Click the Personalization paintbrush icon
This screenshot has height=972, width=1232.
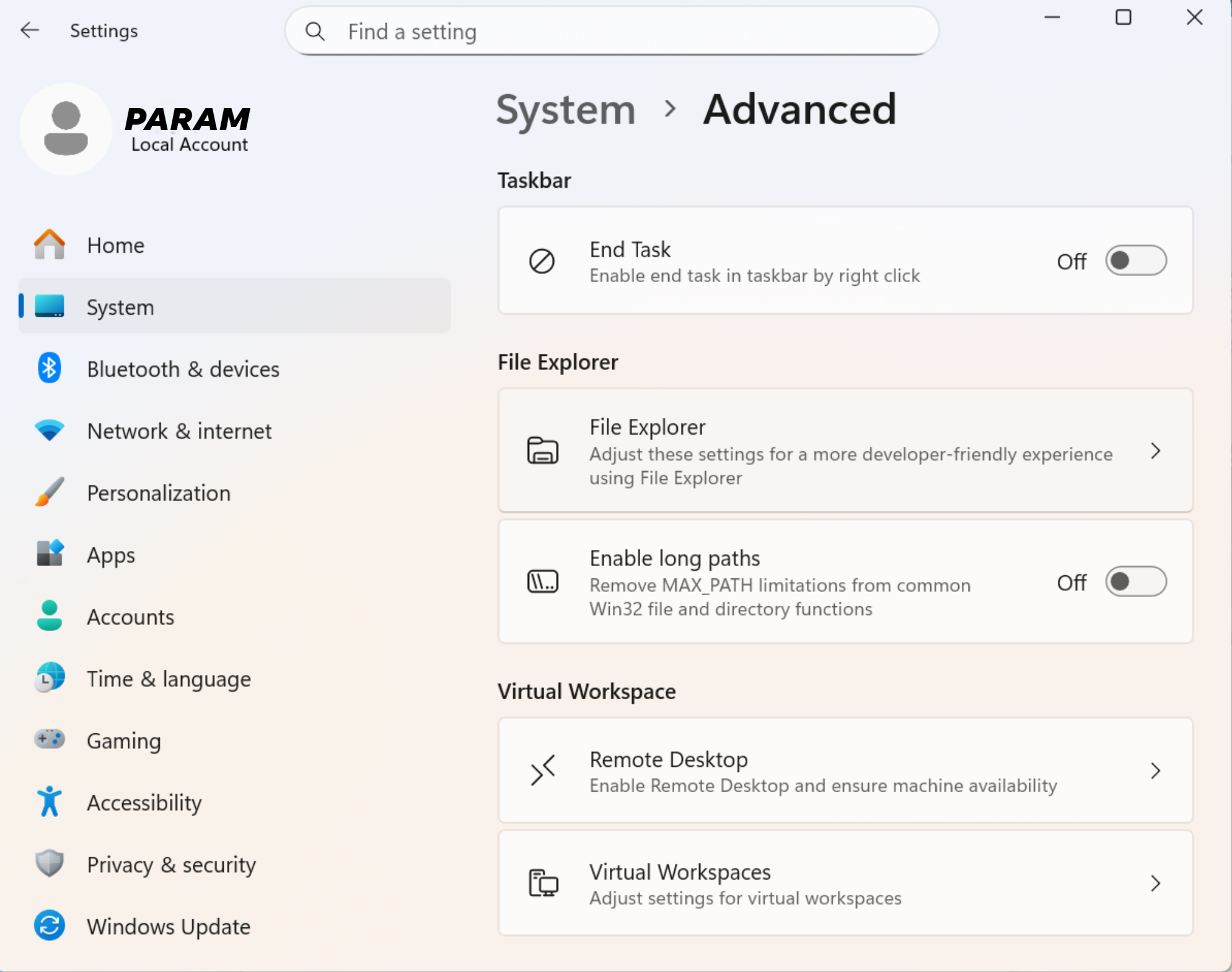50,492
